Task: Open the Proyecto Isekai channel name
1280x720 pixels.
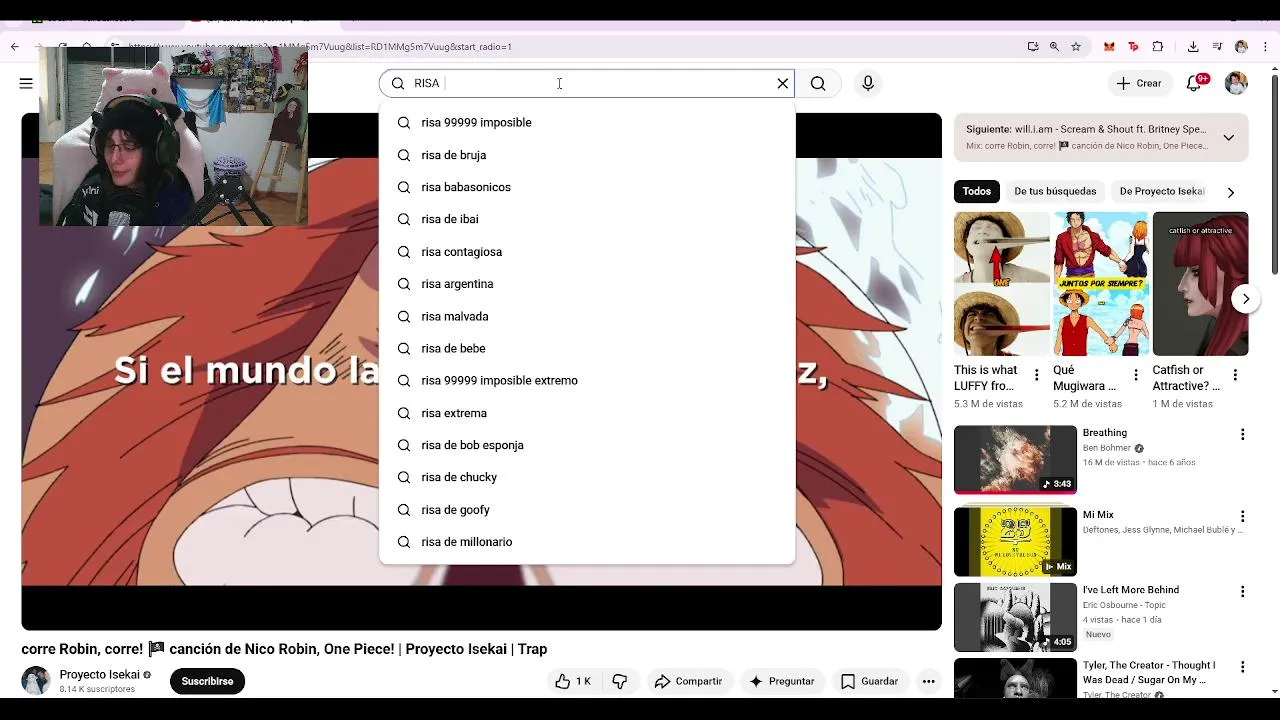Action: [x=99, y=675]
